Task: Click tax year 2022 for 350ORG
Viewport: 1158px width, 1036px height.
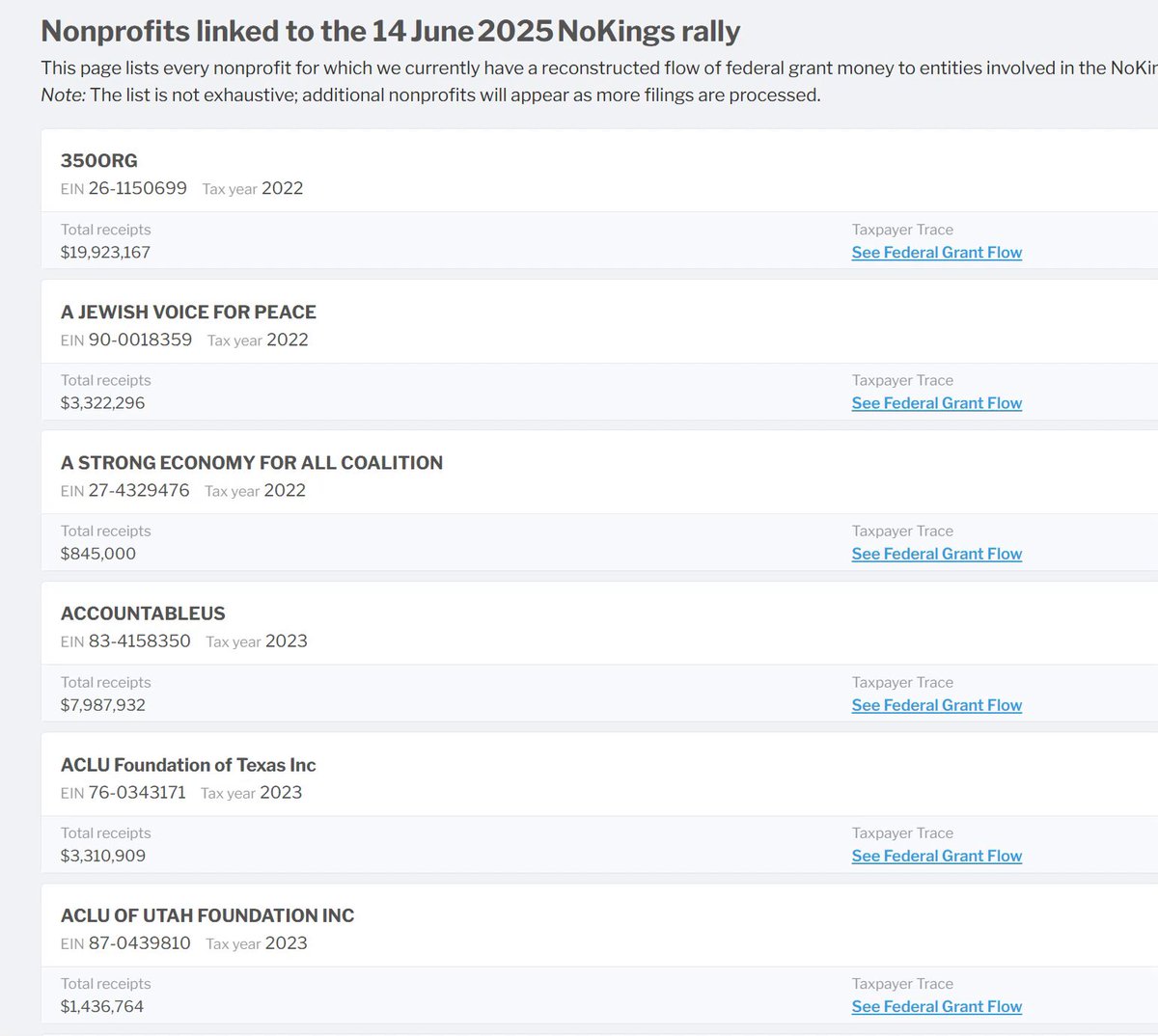Action: pos(282,188)
